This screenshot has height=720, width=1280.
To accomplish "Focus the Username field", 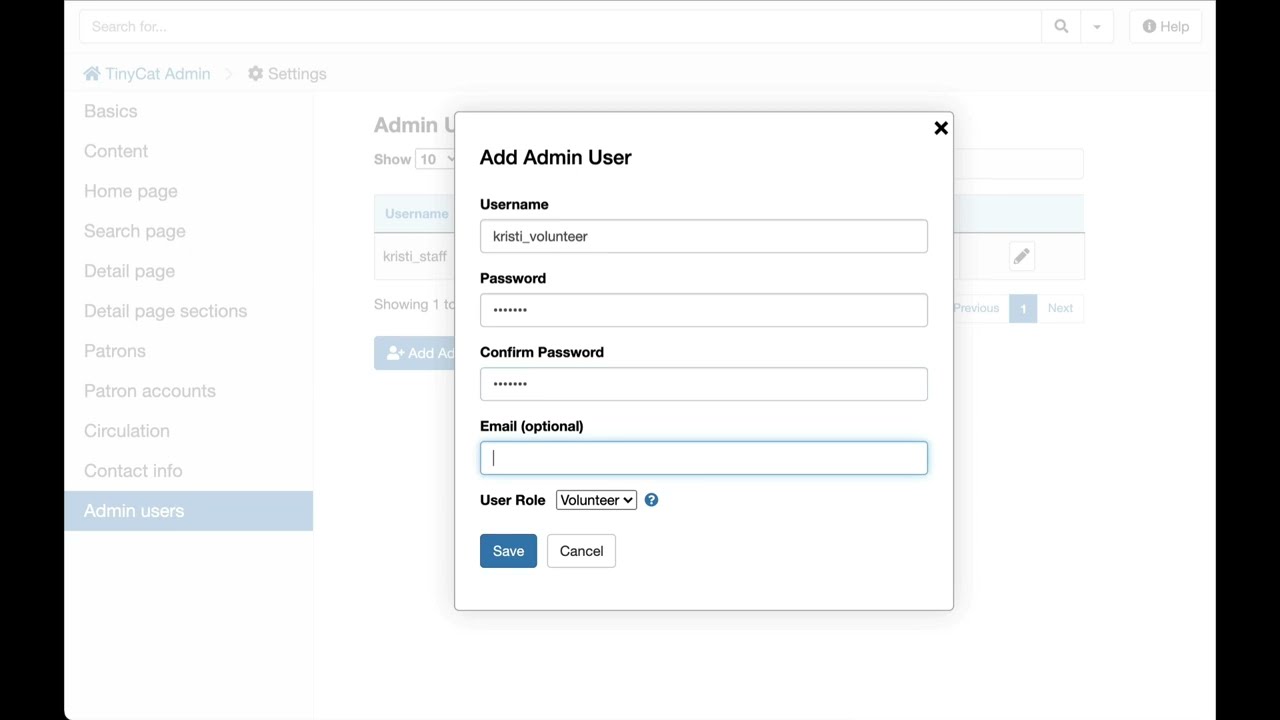I will point(703,237).
